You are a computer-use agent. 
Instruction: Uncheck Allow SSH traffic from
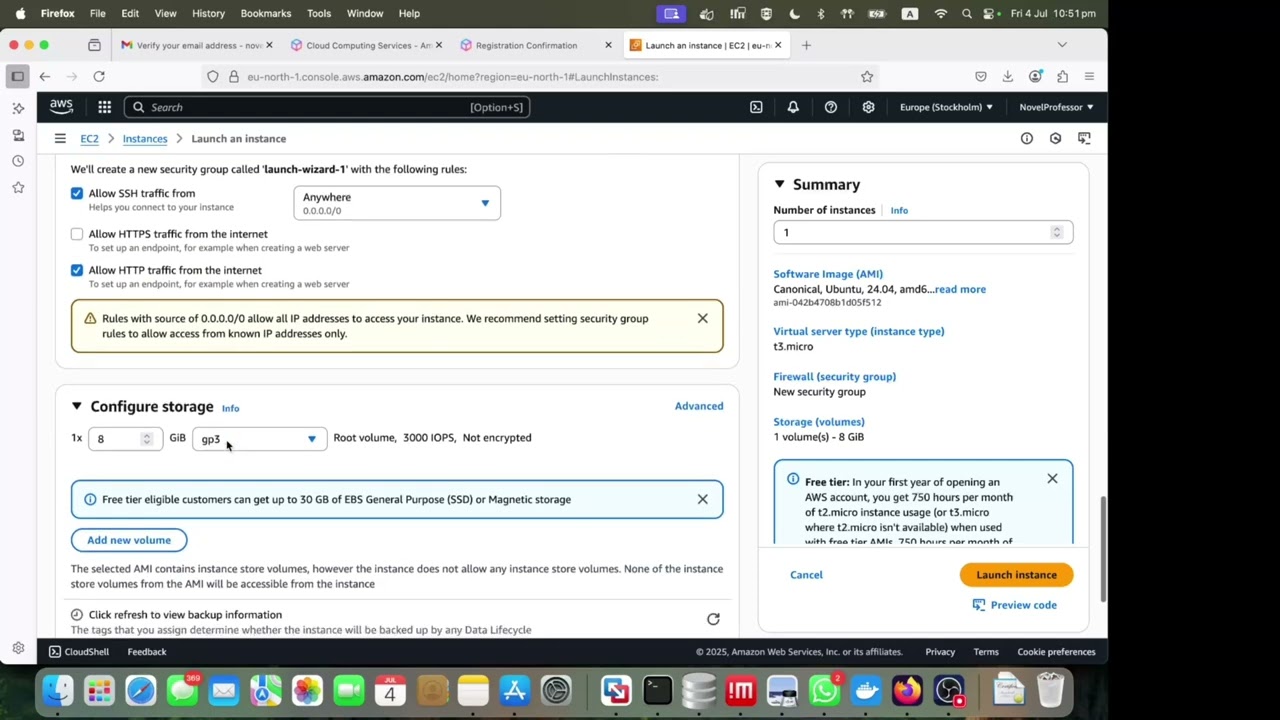77,193
